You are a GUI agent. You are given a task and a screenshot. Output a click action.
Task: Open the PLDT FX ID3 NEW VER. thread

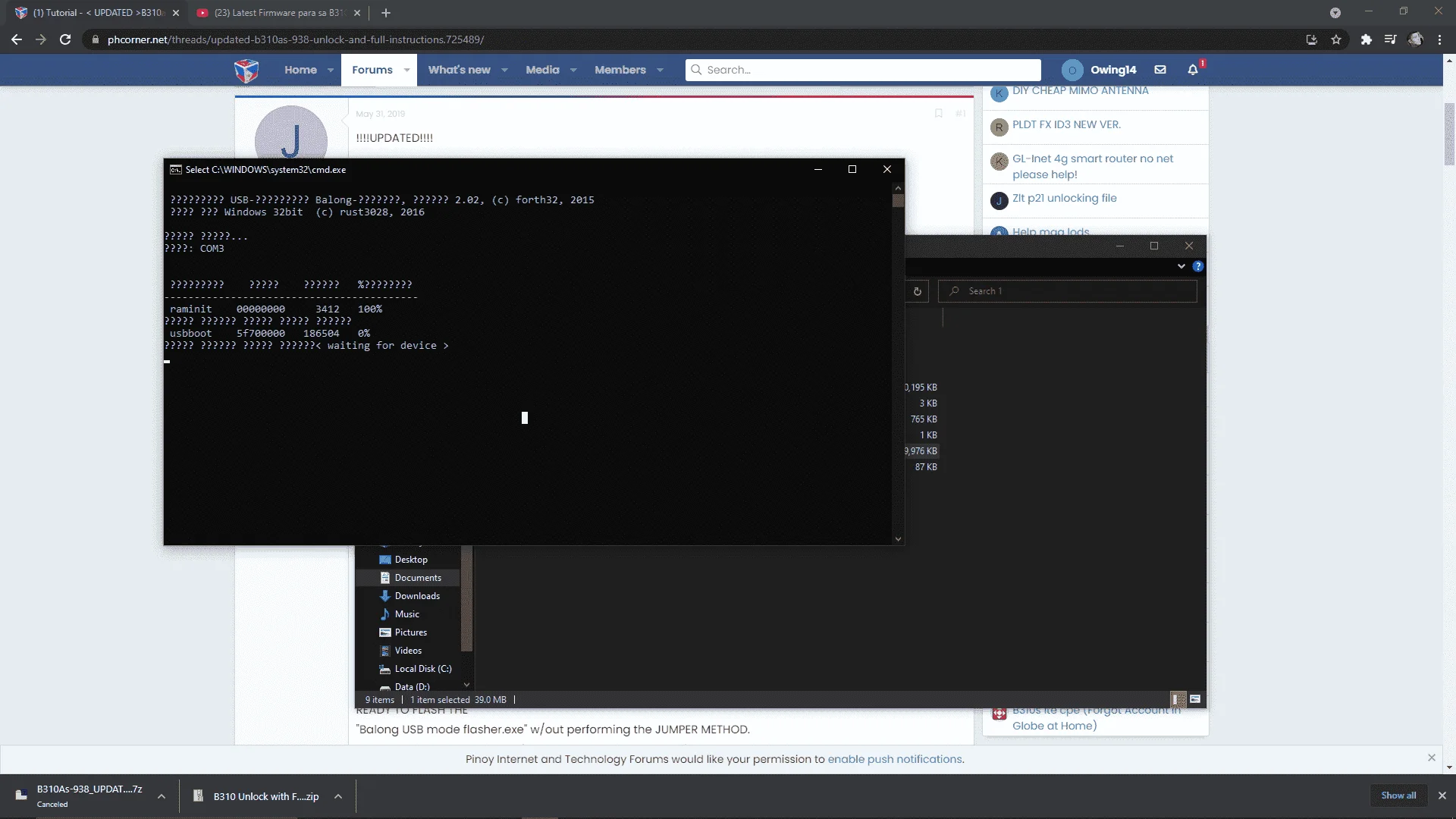(1066, 125)
